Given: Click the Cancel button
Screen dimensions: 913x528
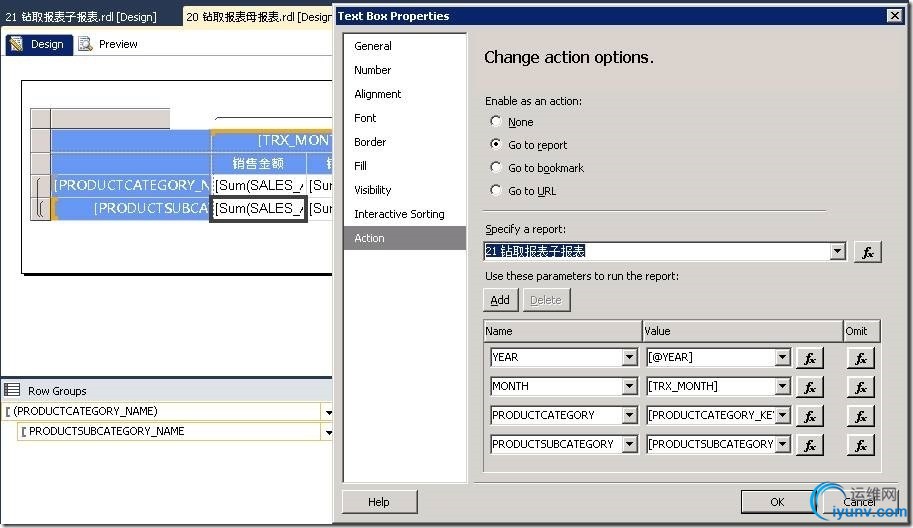Looking at the screenshot, I should 859,502.
